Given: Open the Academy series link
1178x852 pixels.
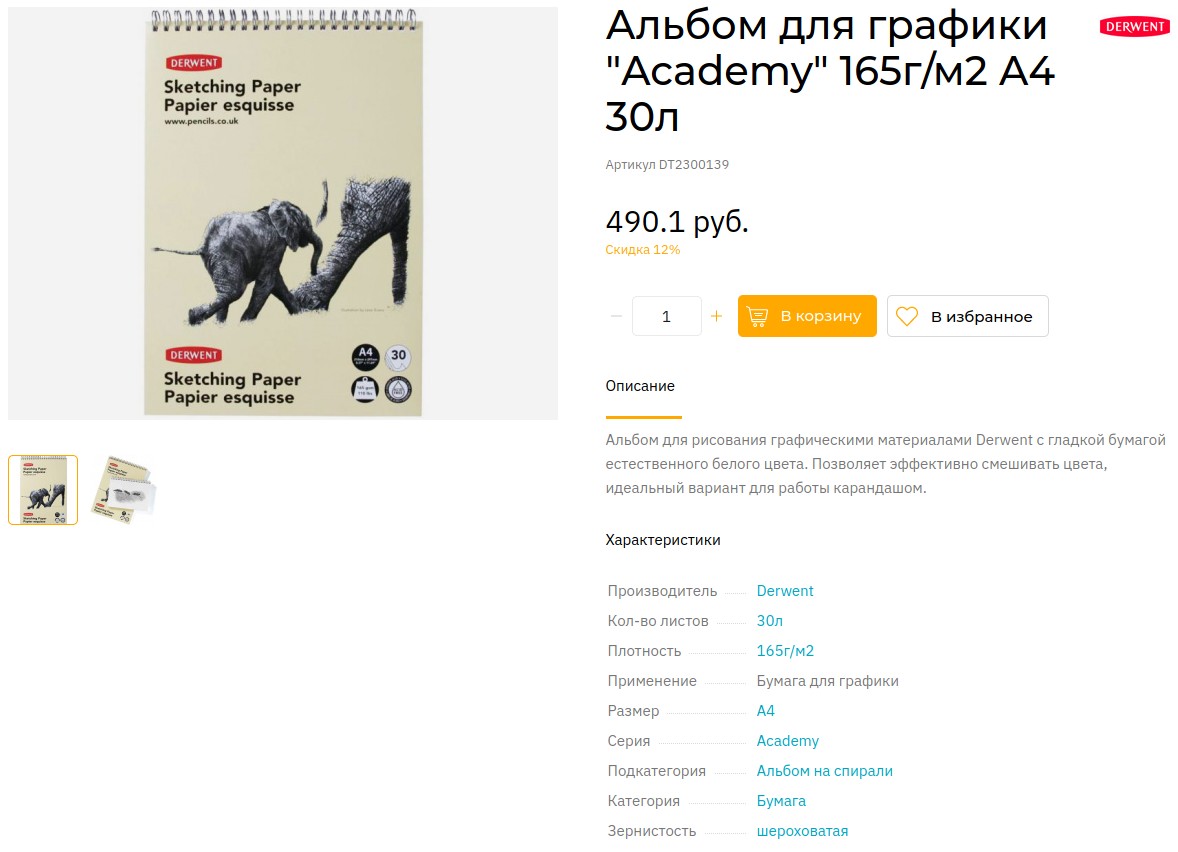Looking at the screenshot, I should [x=787, y=742].
